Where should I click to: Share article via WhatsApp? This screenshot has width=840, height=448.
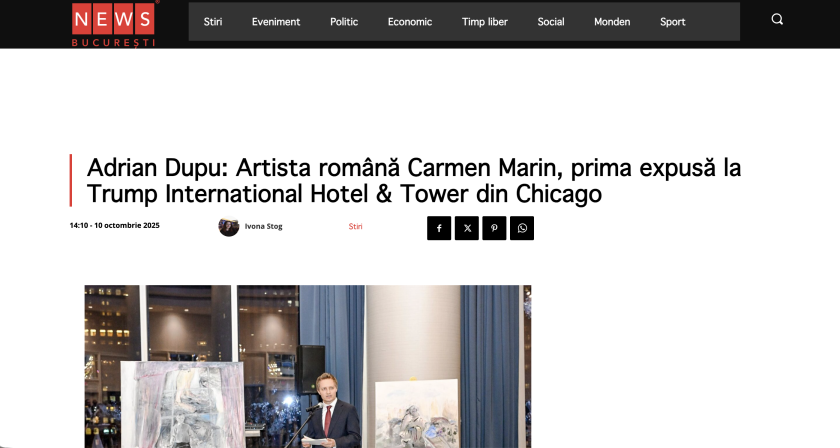pos(521,228)
